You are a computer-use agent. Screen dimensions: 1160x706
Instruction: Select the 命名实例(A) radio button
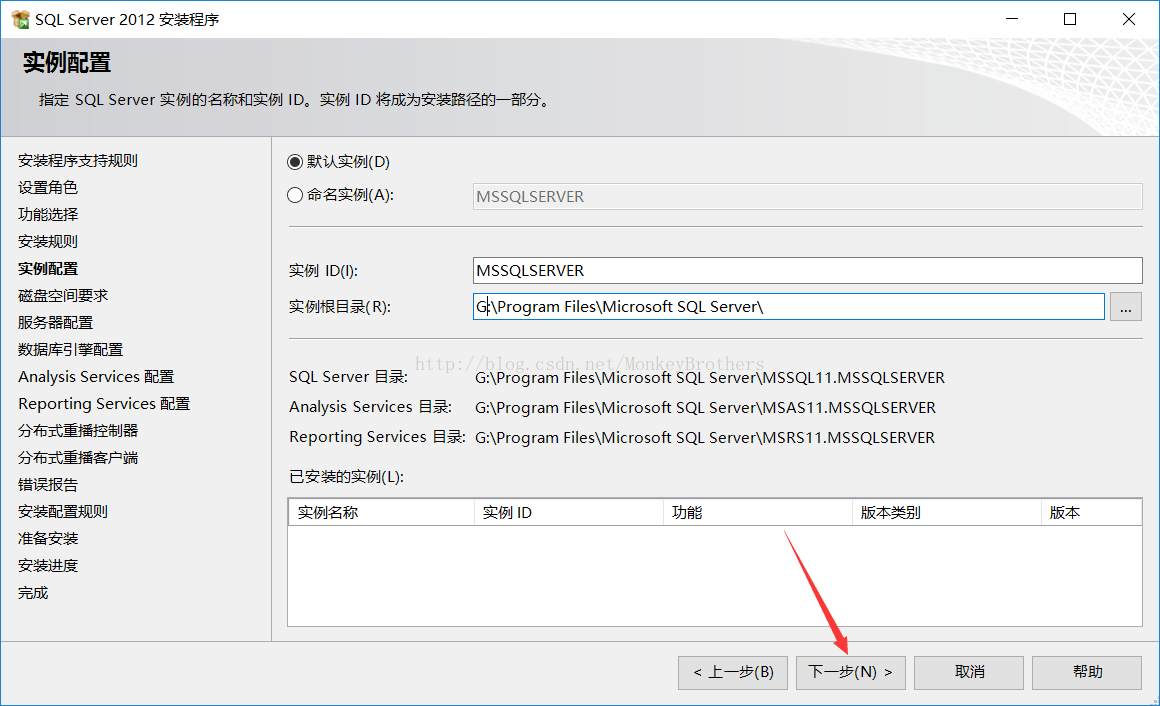(x=294, y=195)
